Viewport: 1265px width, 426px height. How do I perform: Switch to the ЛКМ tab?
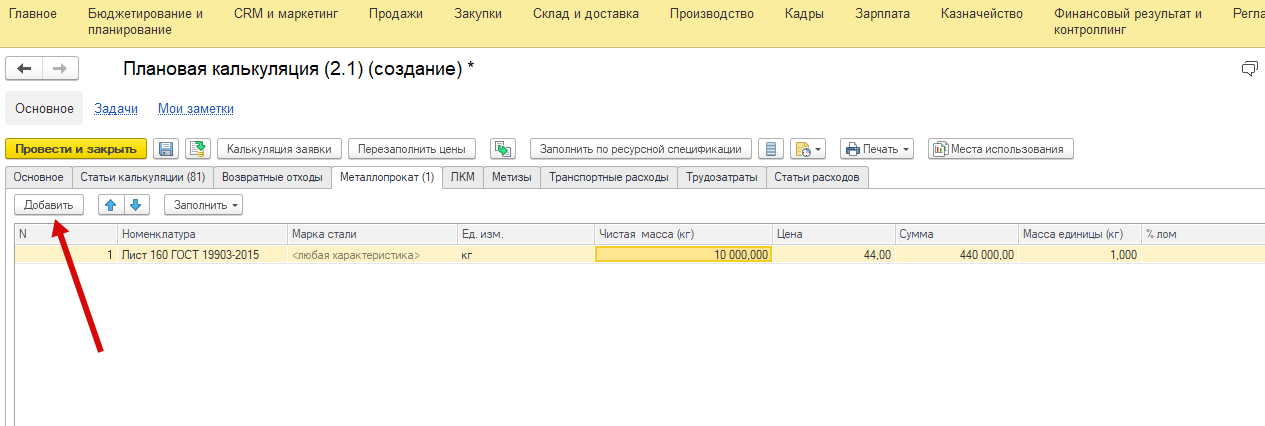pyautogui.click(x=463, y=178)
